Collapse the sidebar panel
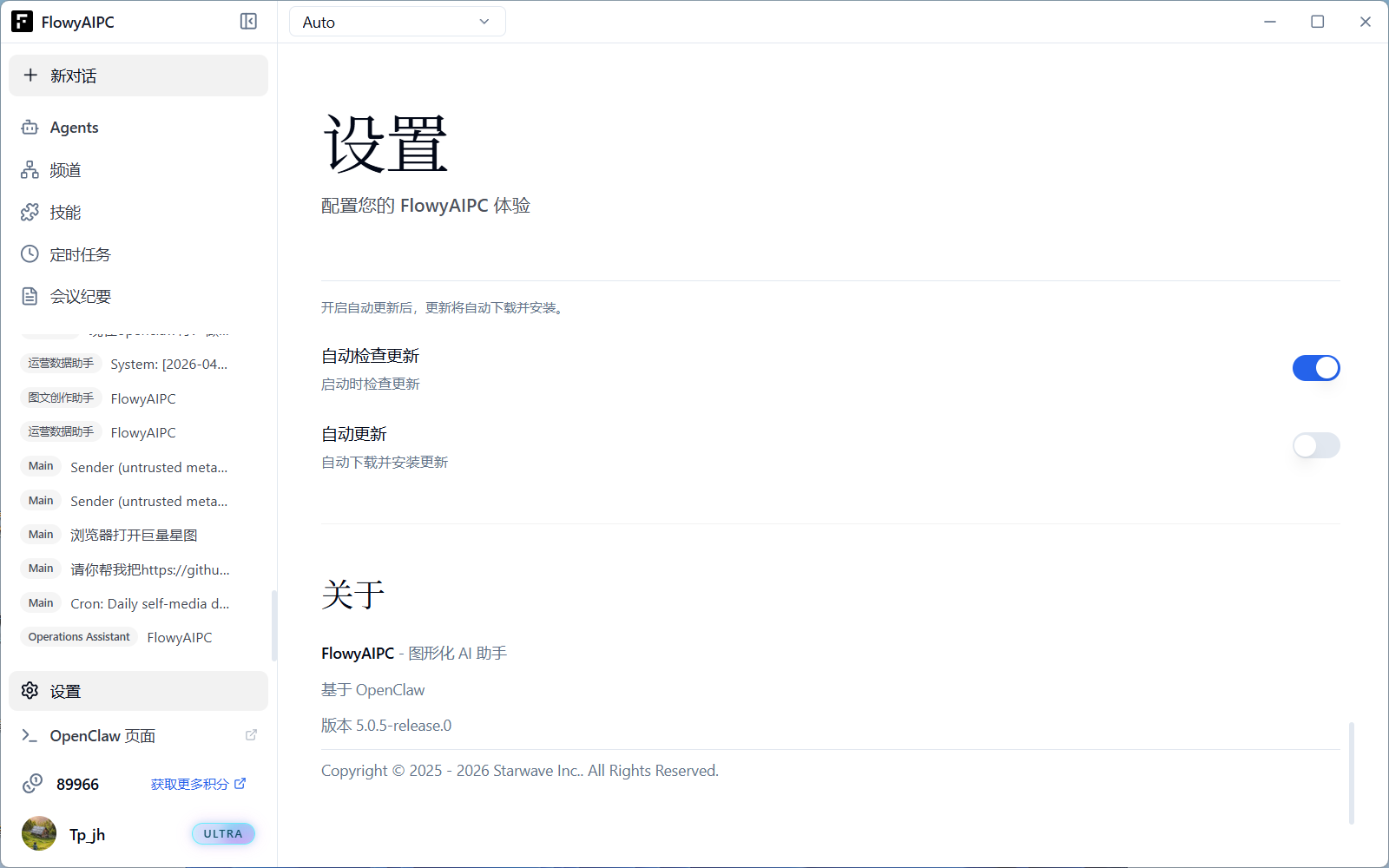This screenshot has width=1389, height=868. tap(248, 22)
